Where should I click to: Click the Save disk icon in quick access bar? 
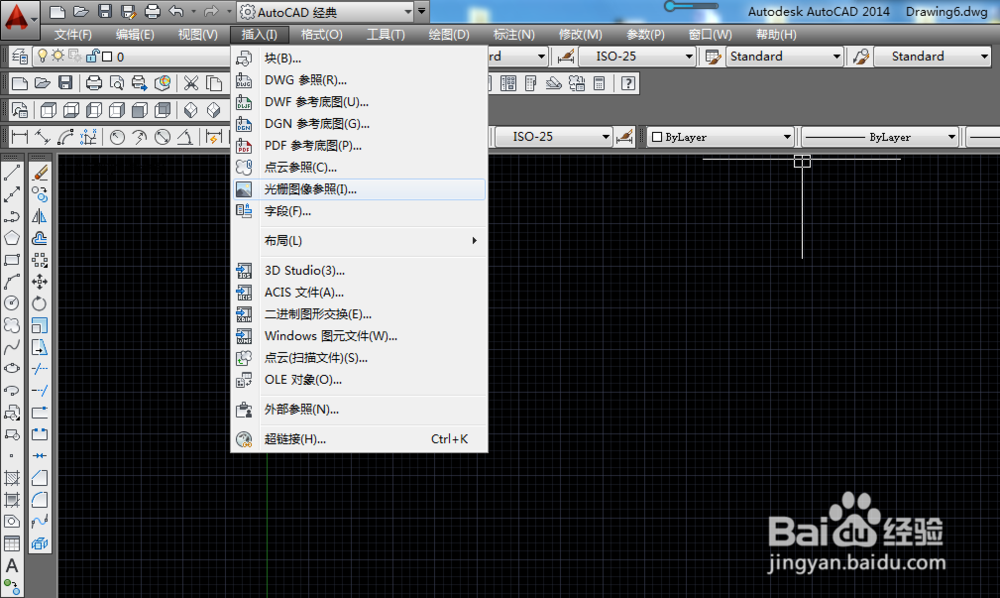105,11
